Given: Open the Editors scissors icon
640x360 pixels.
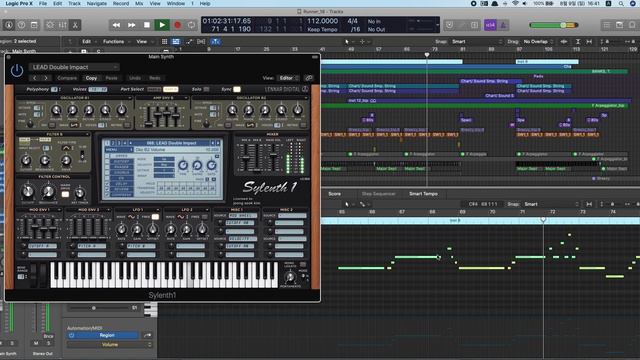Looking at the screenshot, I should click(76, 25).
